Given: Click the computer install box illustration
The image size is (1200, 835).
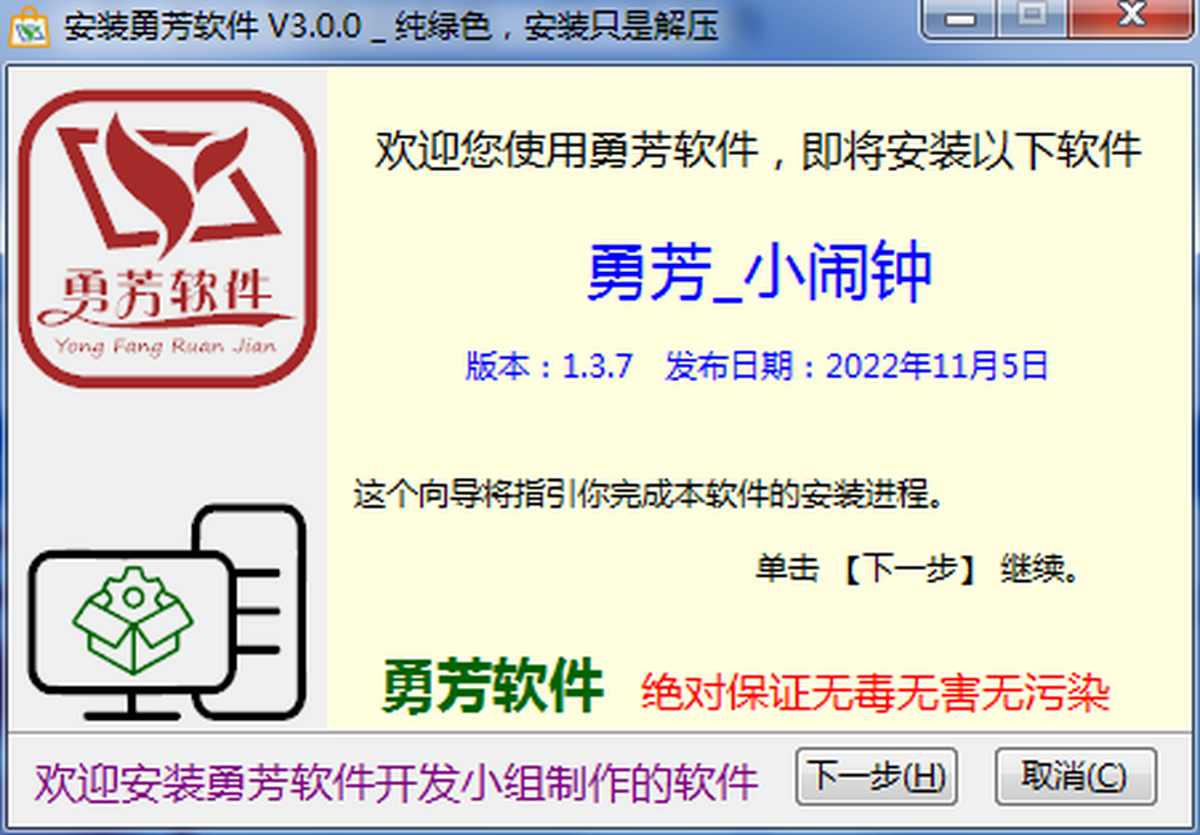Looking at the screenshot, I should pyautogui.click(x=165, y=612).
